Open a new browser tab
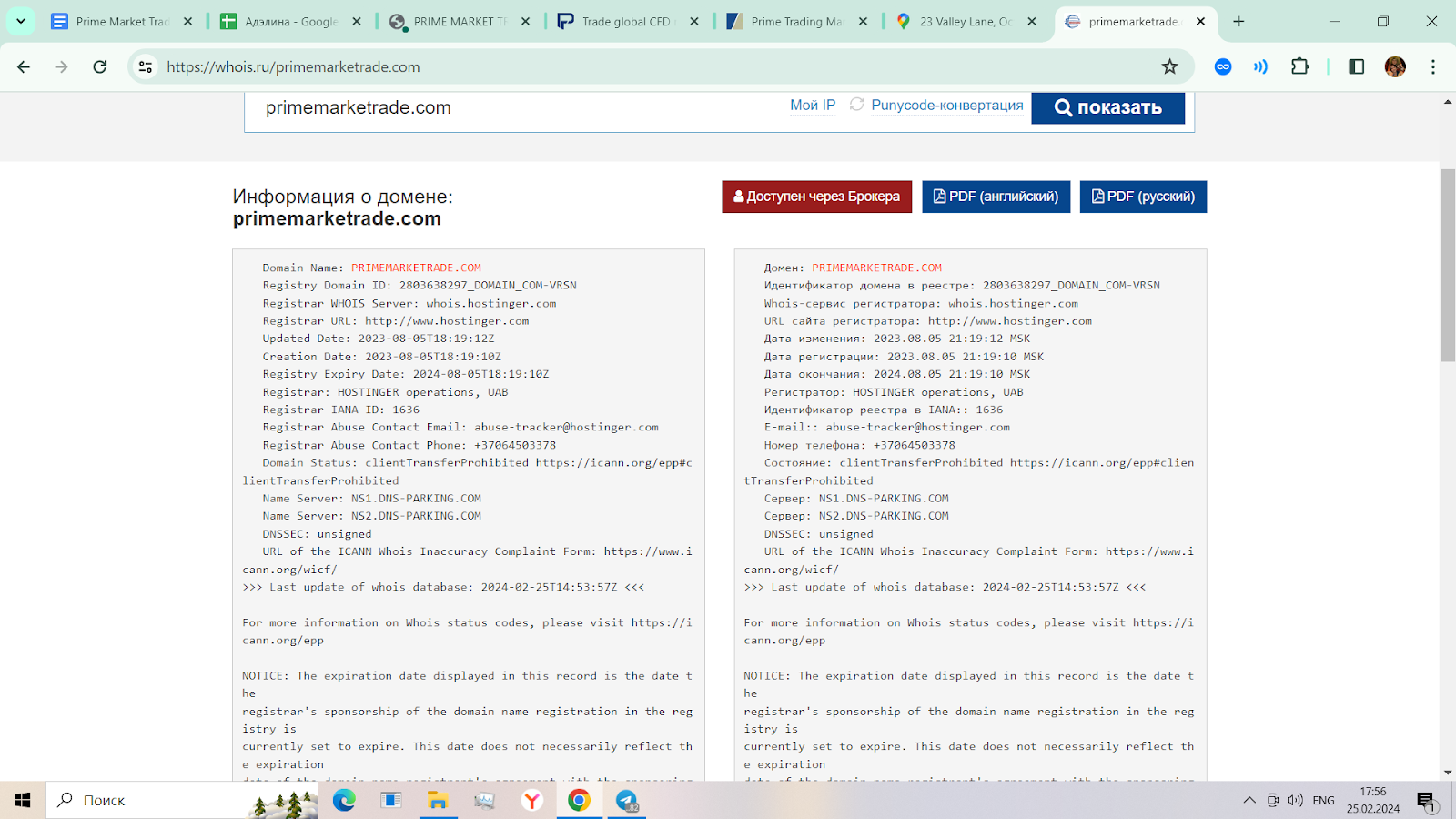This screenshot has height=819, width=1456. tap(1239, 21)
